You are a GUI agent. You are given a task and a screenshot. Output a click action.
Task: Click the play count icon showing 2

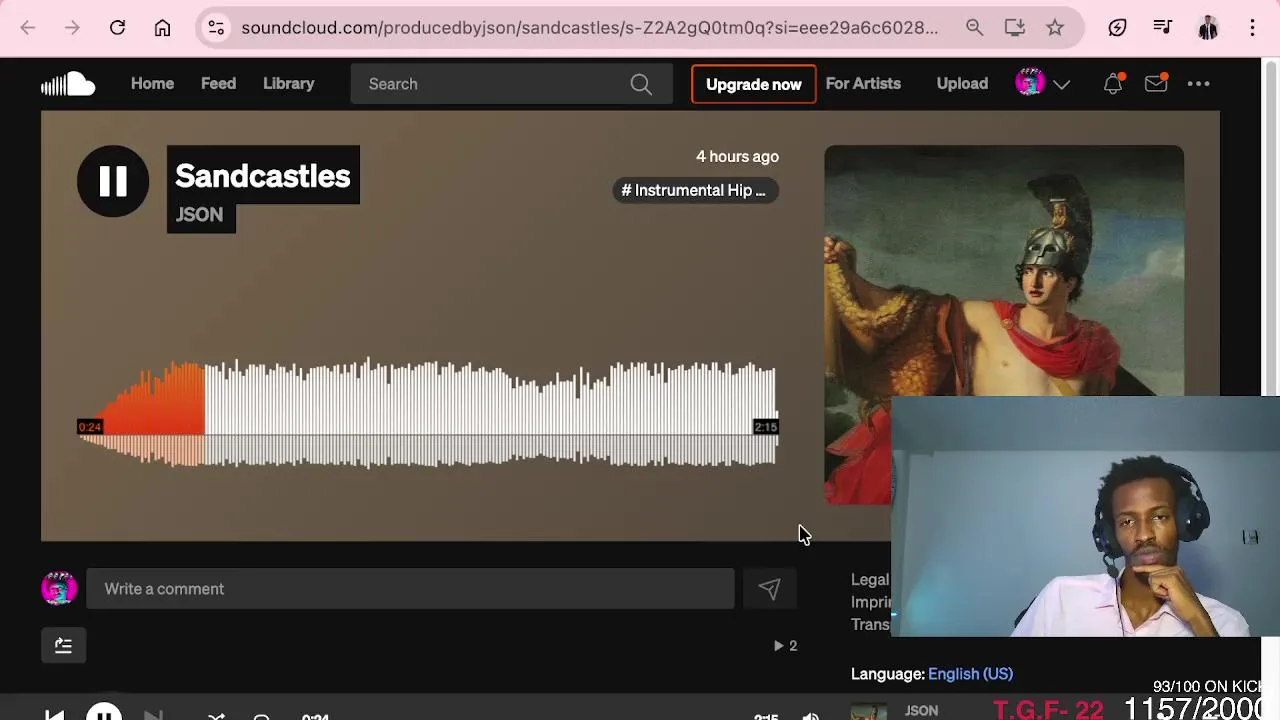(x=785, y=646)
